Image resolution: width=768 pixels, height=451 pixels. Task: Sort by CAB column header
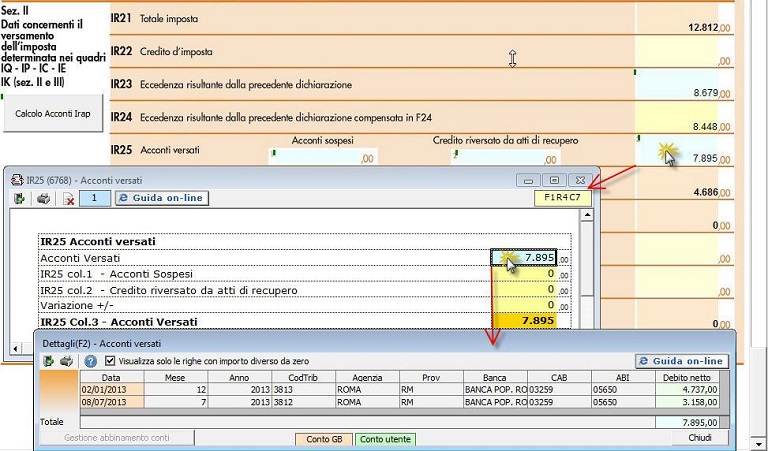(x=559, y=377)
